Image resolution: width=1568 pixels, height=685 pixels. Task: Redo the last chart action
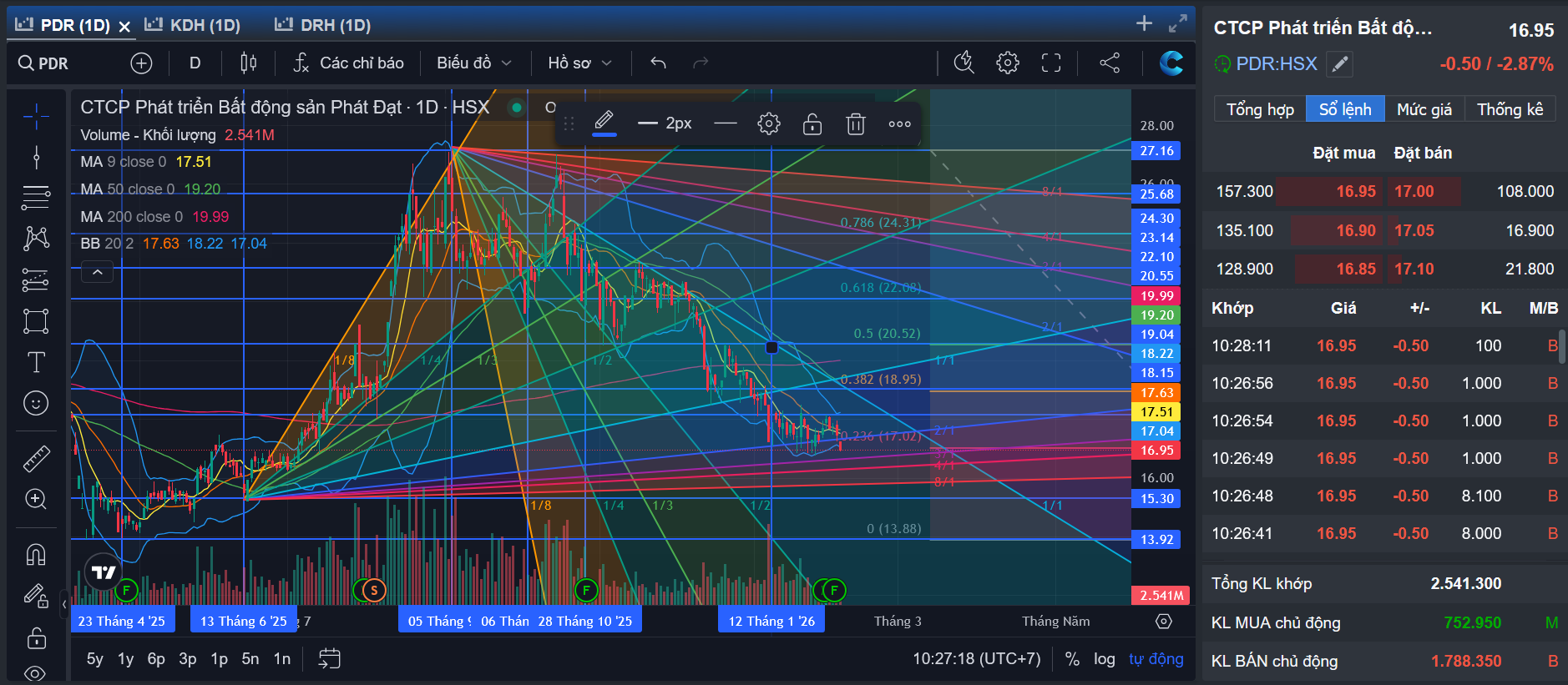(x=701, y=63)
